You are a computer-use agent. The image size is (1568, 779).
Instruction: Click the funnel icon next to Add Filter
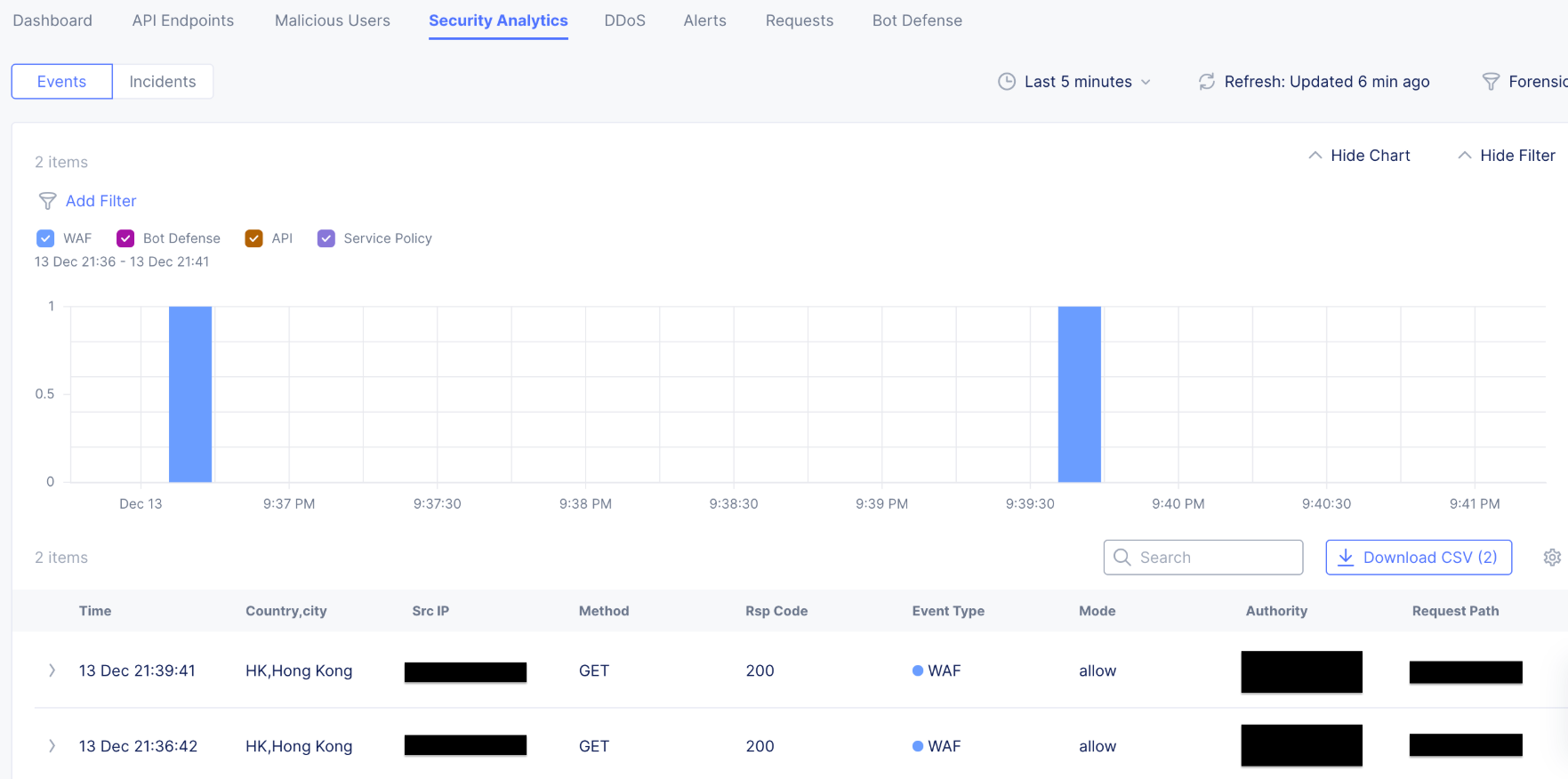coord(47,201)
